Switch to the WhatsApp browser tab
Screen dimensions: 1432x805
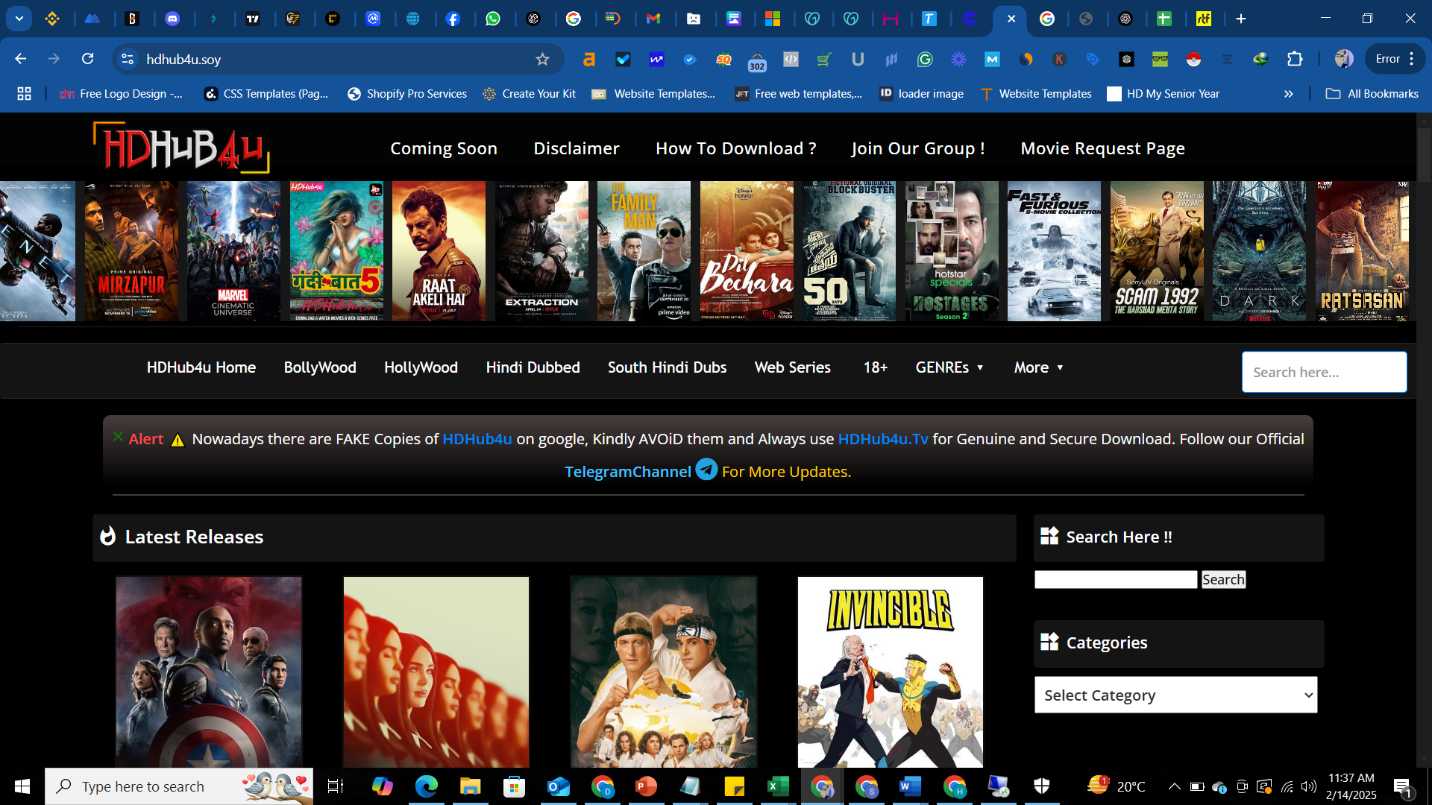493,18
